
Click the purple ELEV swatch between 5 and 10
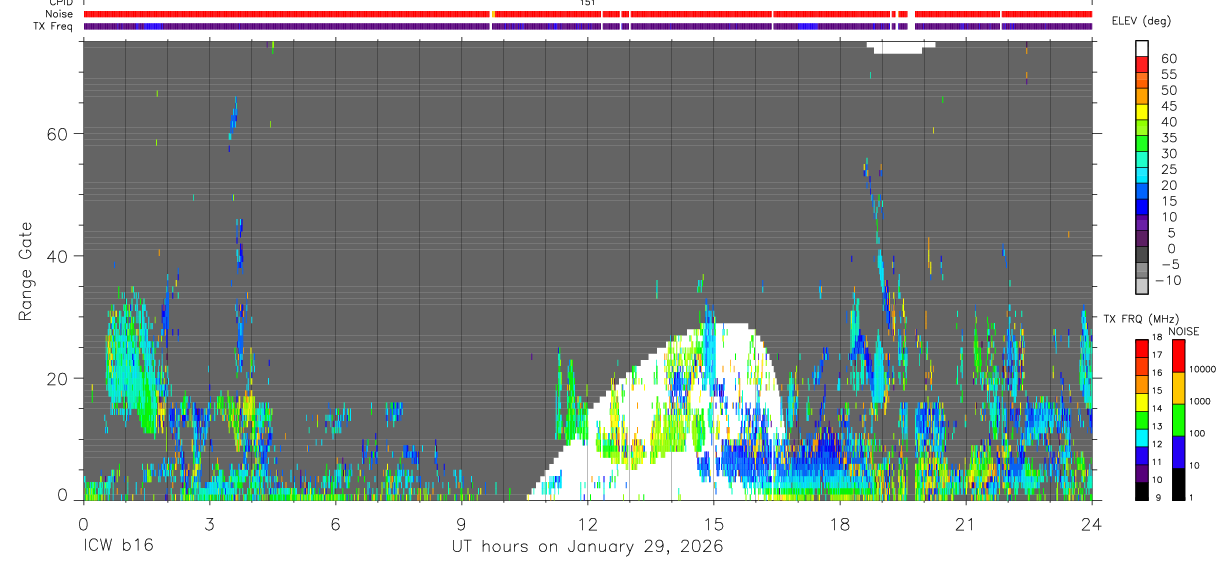1142,225
